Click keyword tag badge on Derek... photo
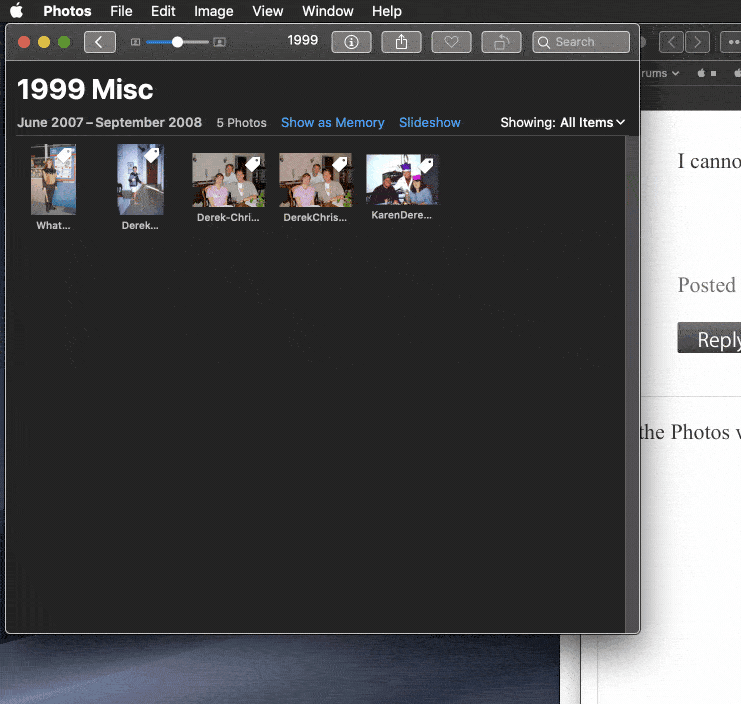741x704 pixels. [152, 155]
